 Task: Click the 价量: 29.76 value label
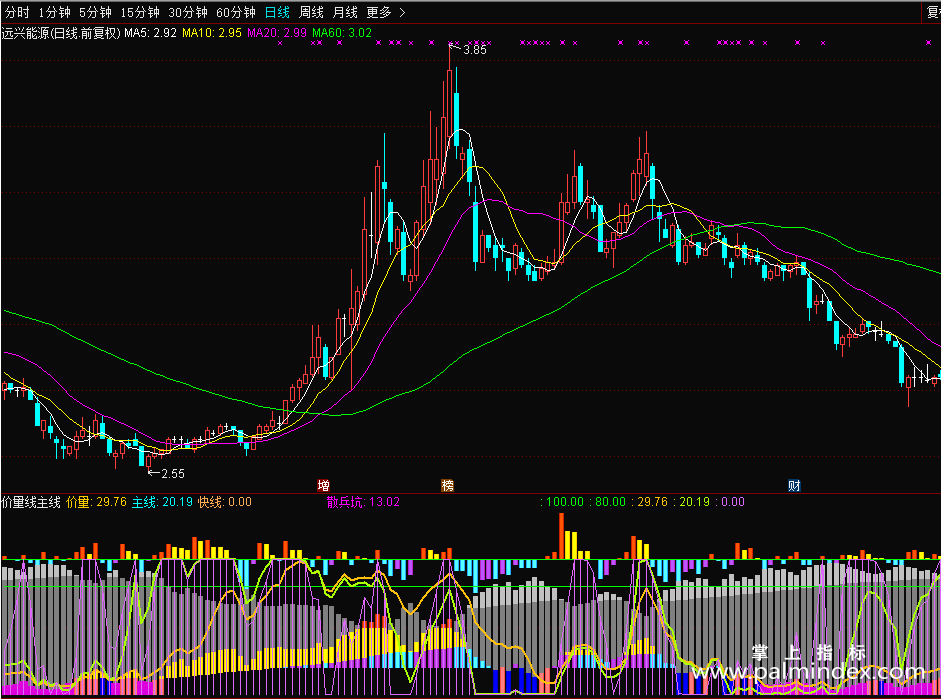pos(97,502)
